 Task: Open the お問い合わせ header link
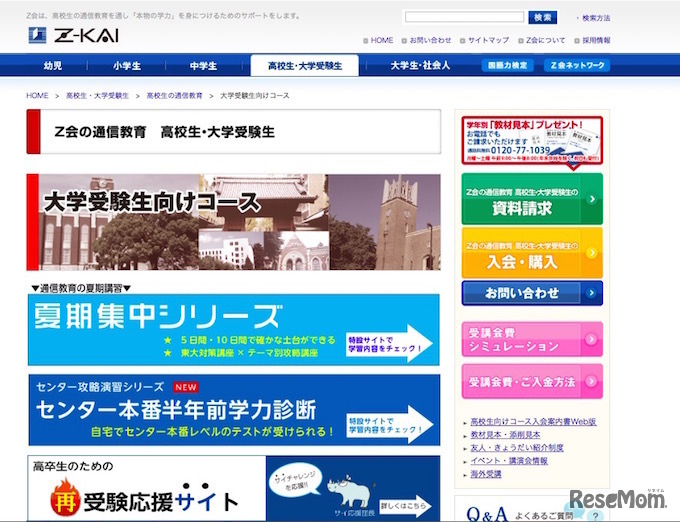pos(430,40)
